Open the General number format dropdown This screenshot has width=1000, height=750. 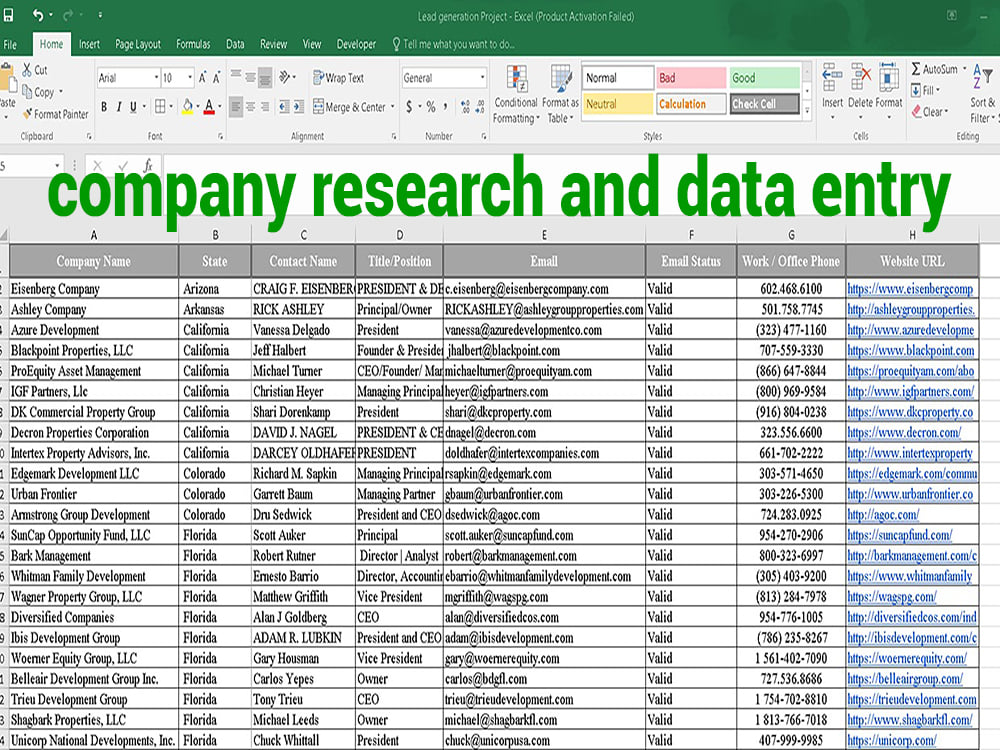[x=483, y=78]
